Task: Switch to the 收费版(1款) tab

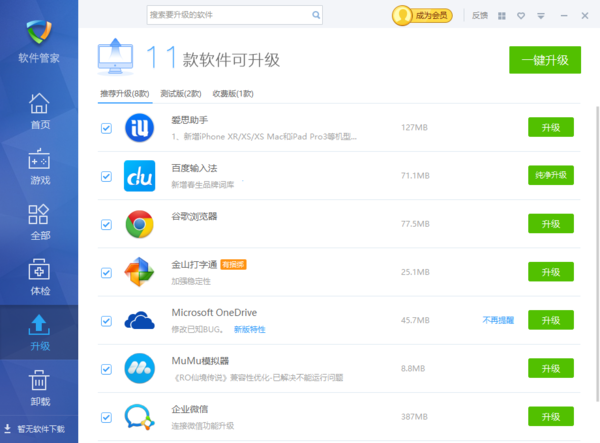Action: tap(233, 94)
